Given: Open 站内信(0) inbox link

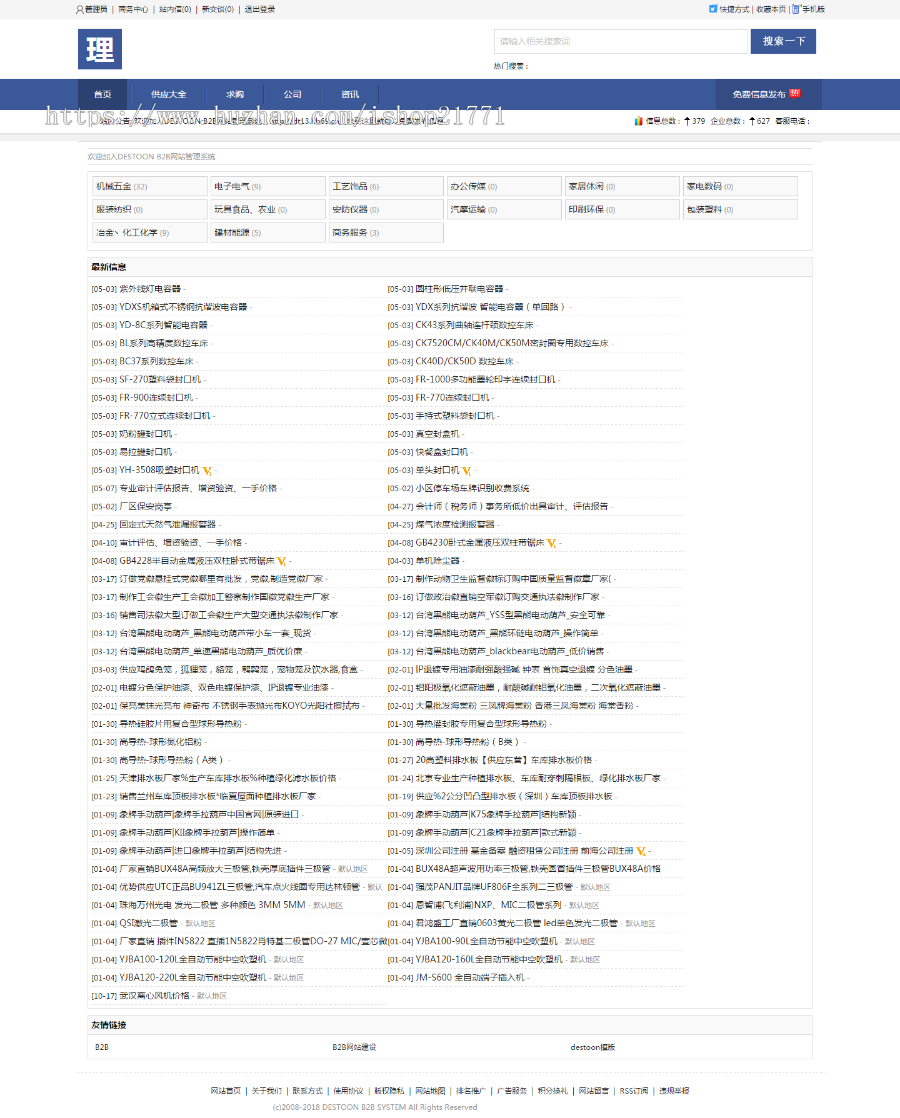Looking at the screenshot, I should pyautogui.click(x=175, y=9).
